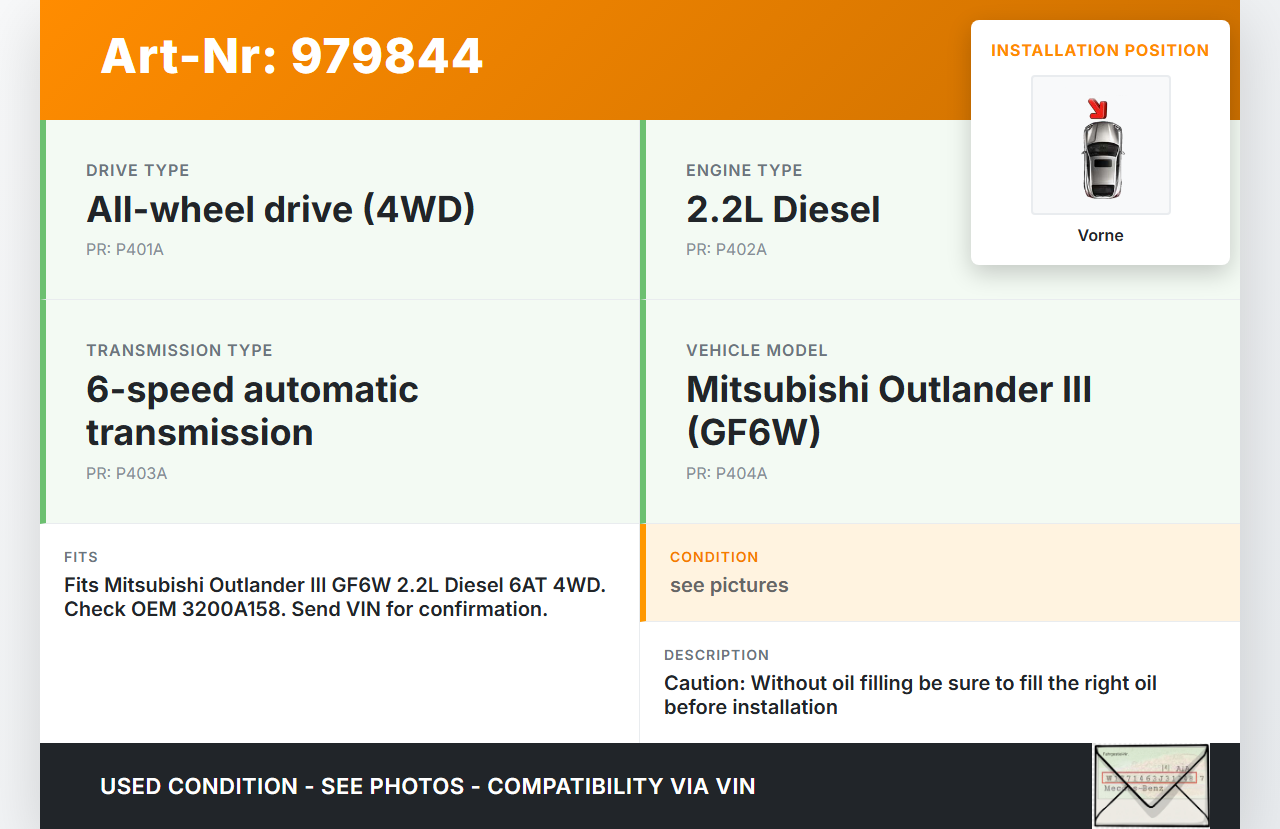Click the red arrow on car image
The width and height of the screenshot is (1280, 829).
pyautogui.click(x=1098, y=108)
